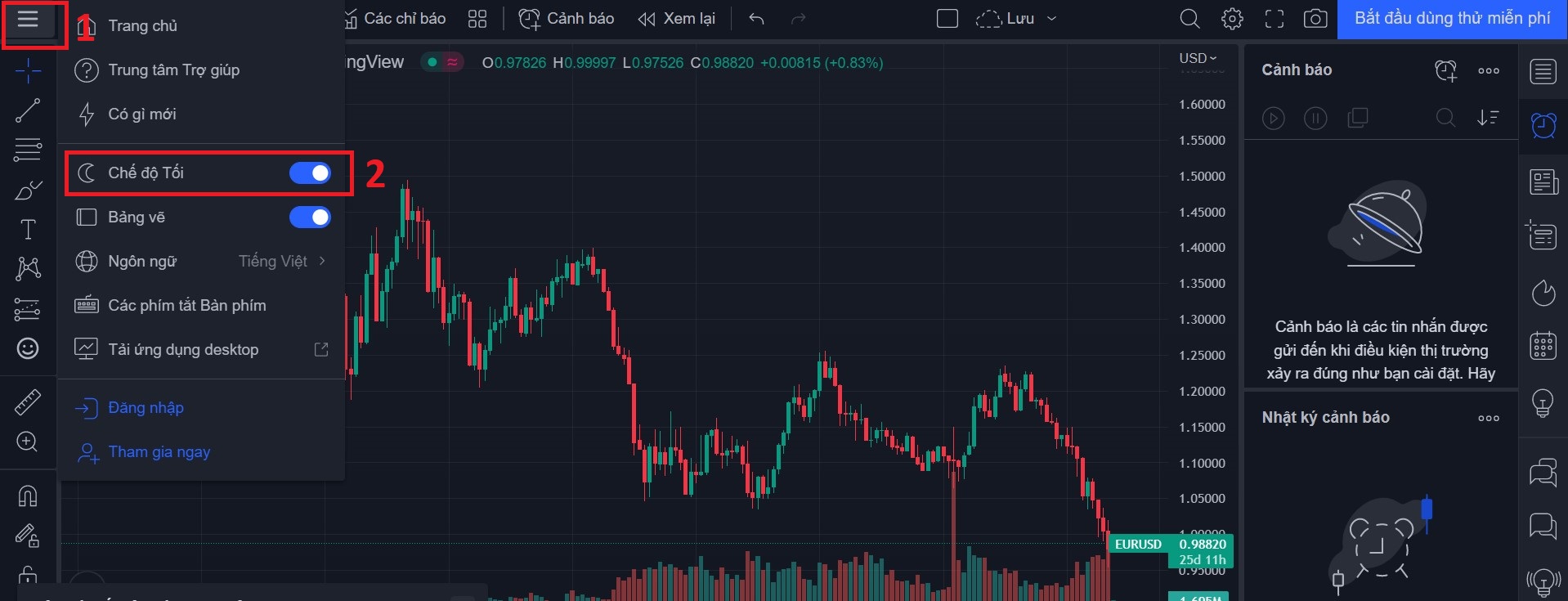The width and height of the screenshot is (1568, 601).
Task: Undo the last chart action
Action: click(757, 19)
